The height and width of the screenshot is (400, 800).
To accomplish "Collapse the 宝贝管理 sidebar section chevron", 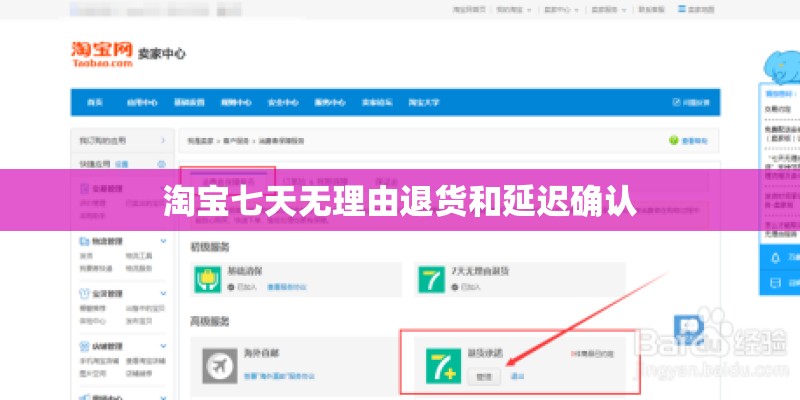I will pos(163,293).
